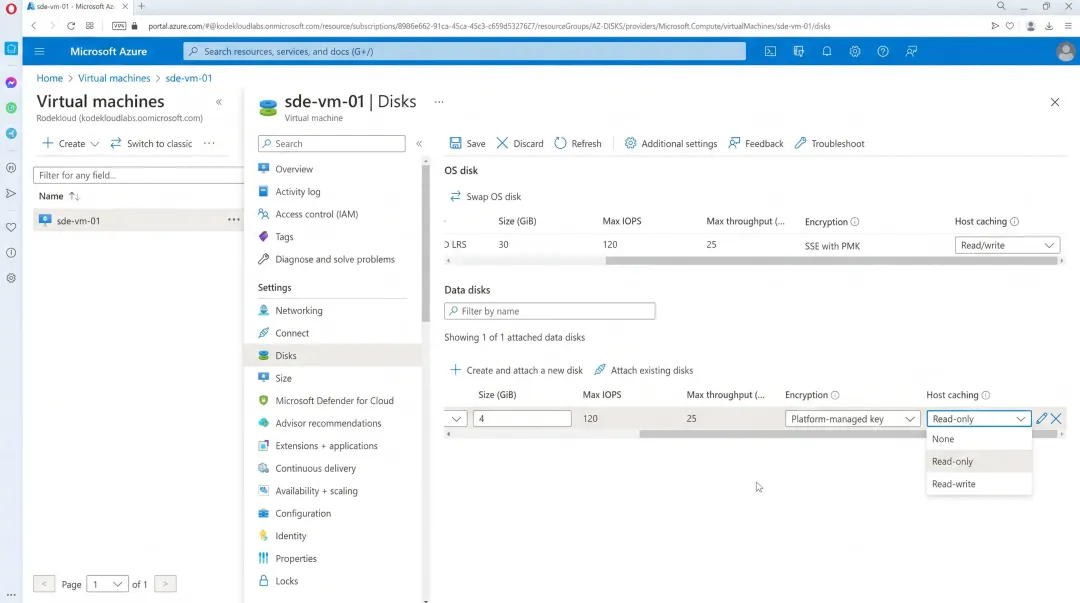Open Opera sidebar Messenger icon
This screenshot has height=603, width=1080.
[11, 83]
